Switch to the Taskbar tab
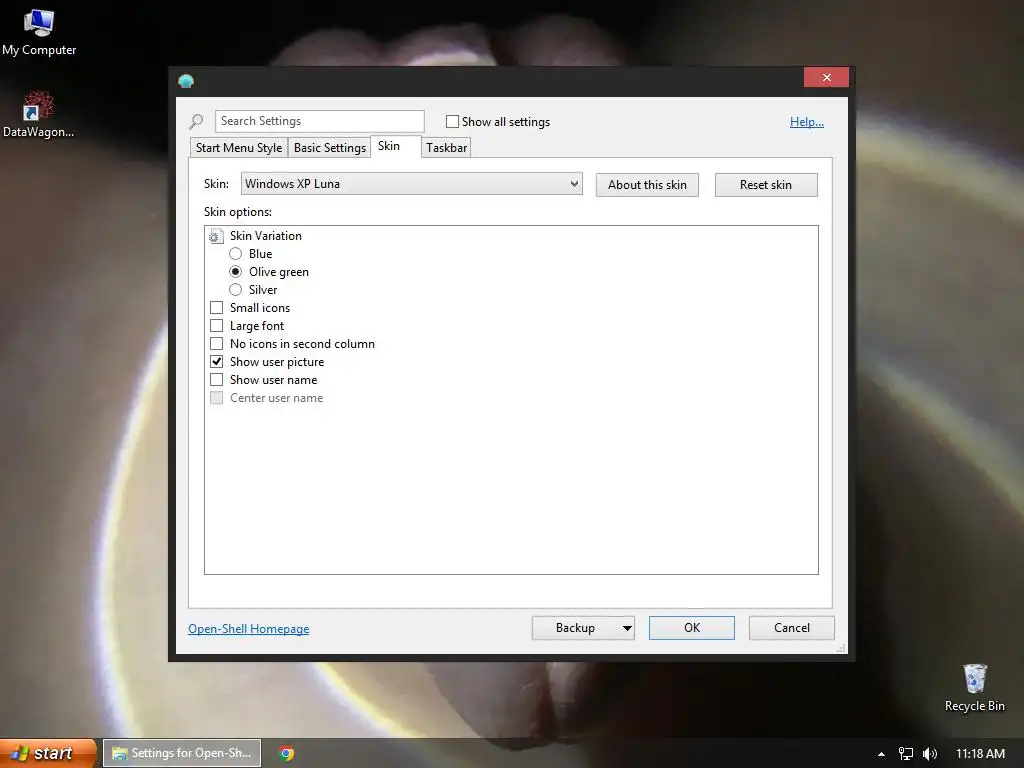Viewport: 1024px width, 768px height. coord(446,148)
